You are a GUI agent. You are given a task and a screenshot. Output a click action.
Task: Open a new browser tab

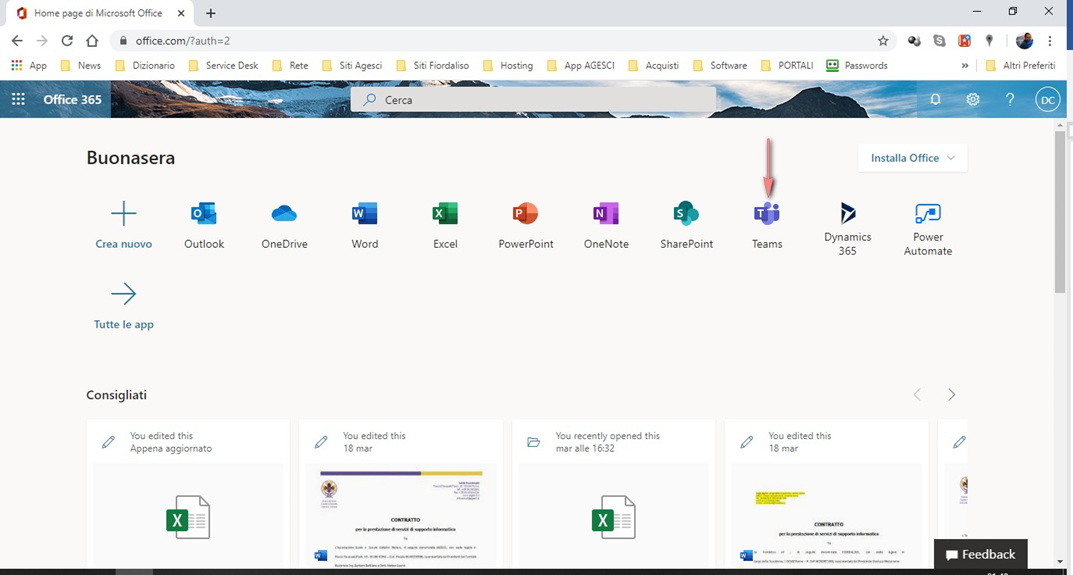point(211,13)
